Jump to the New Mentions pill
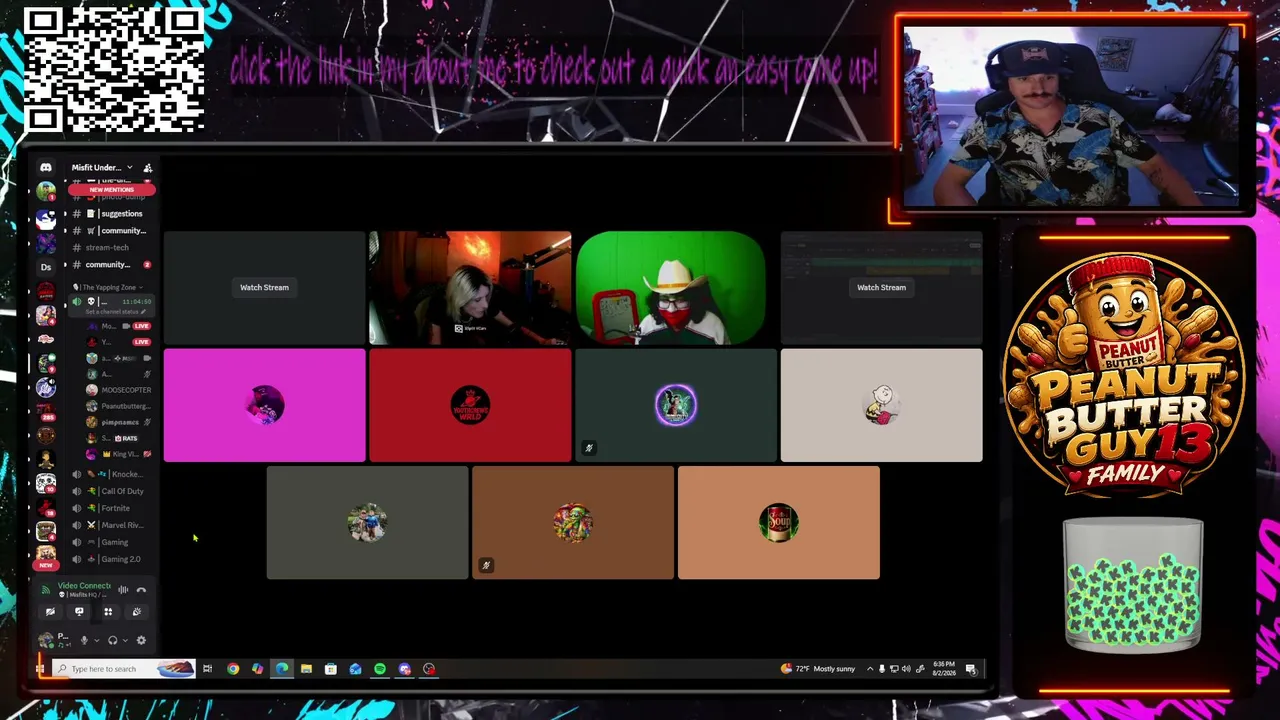 tap(111, 189)
